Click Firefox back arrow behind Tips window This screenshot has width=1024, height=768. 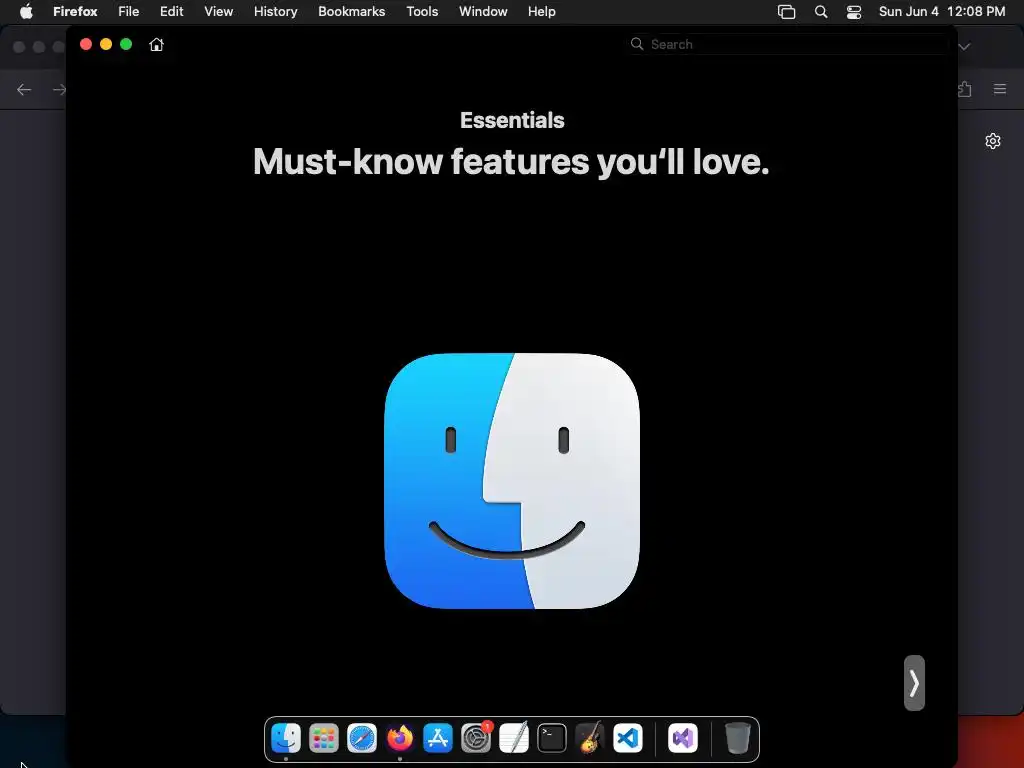[24, 89]
